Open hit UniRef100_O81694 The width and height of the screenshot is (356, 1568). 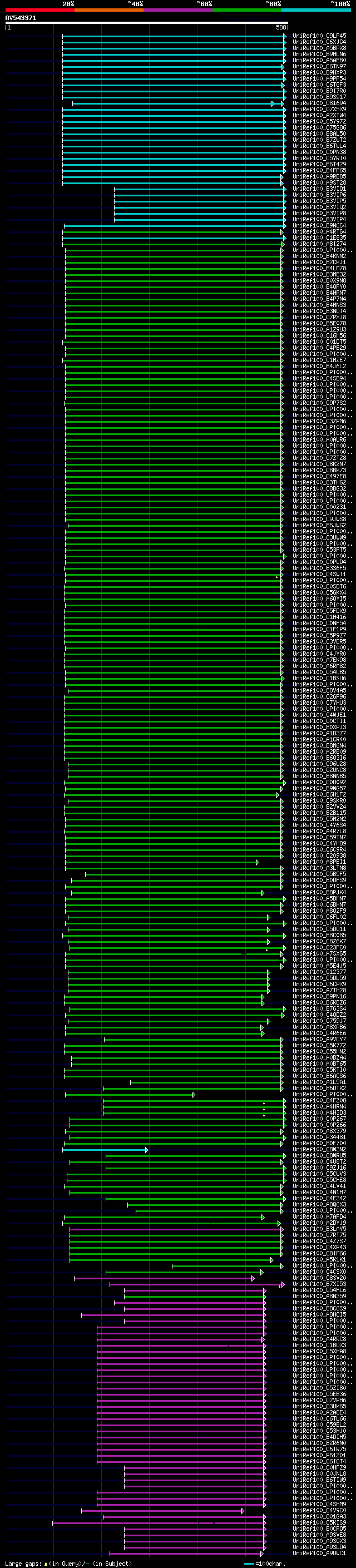point(319,103)
